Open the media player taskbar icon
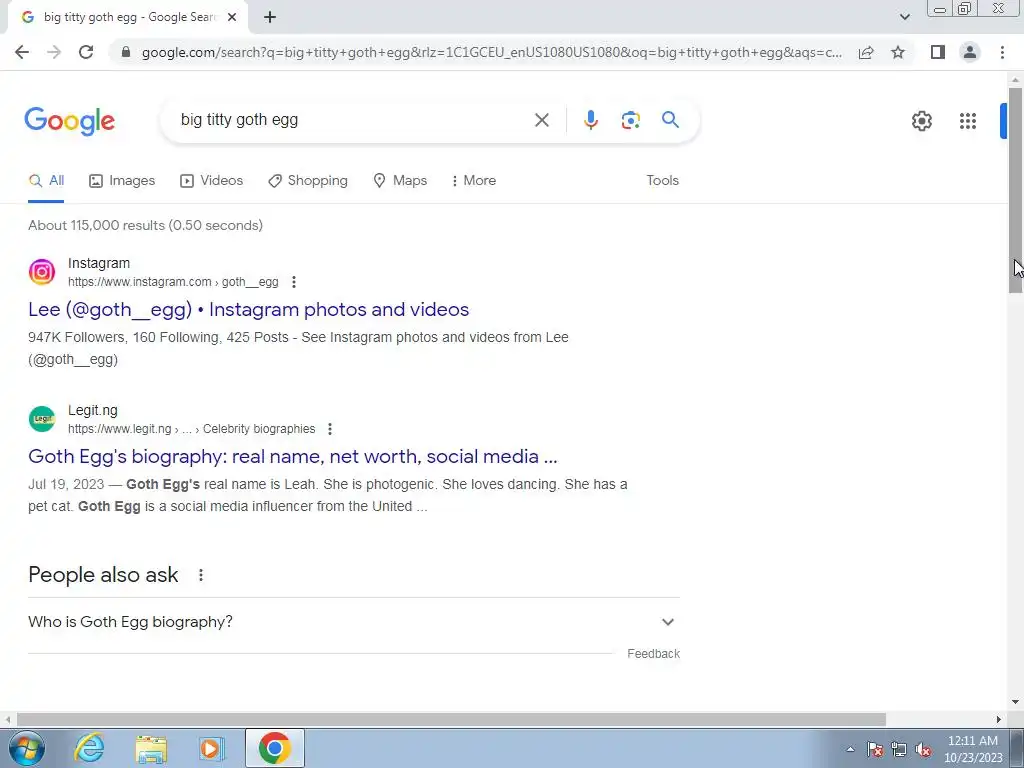This screenshot has width=1024, height=768. pos(212,748)
